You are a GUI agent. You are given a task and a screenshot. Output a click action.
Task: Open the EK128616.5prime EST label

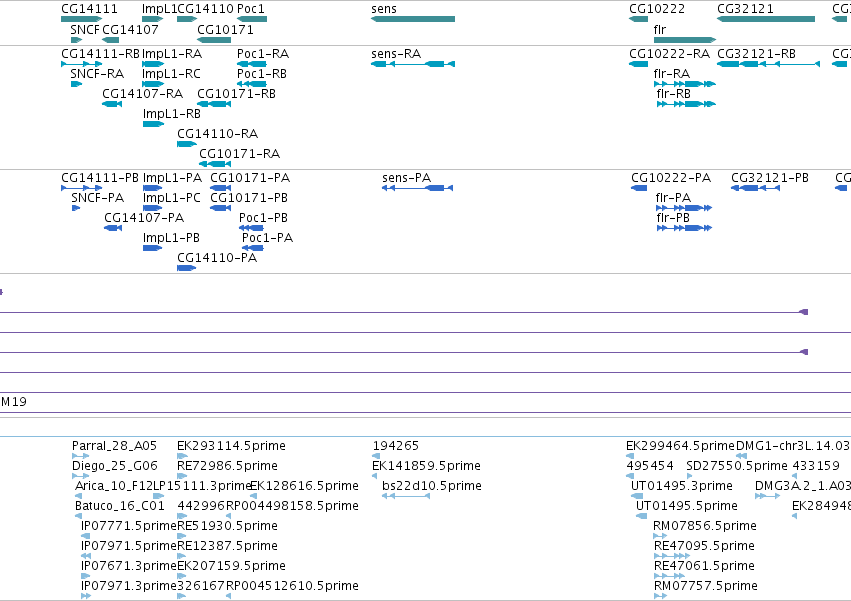[x=304, y=486]
